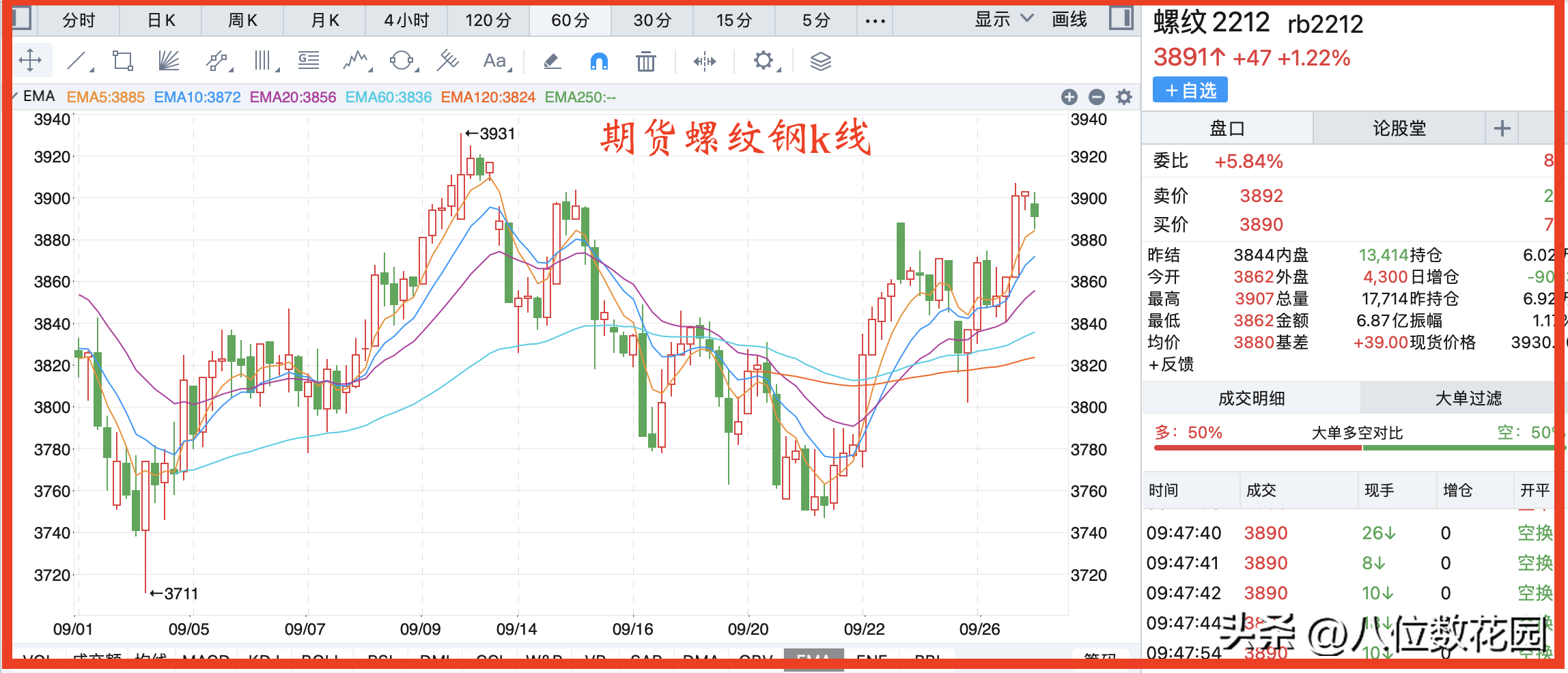Switch to the 论股堂 tab
The width and height of the screenshot is (1568, 673).
(1399, 128)
